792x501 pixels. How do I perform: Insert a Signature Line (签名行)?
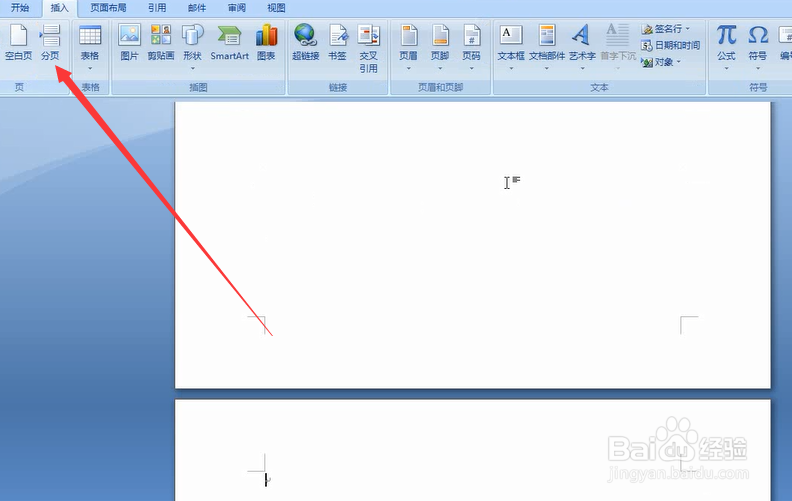[x=666, y=29]
